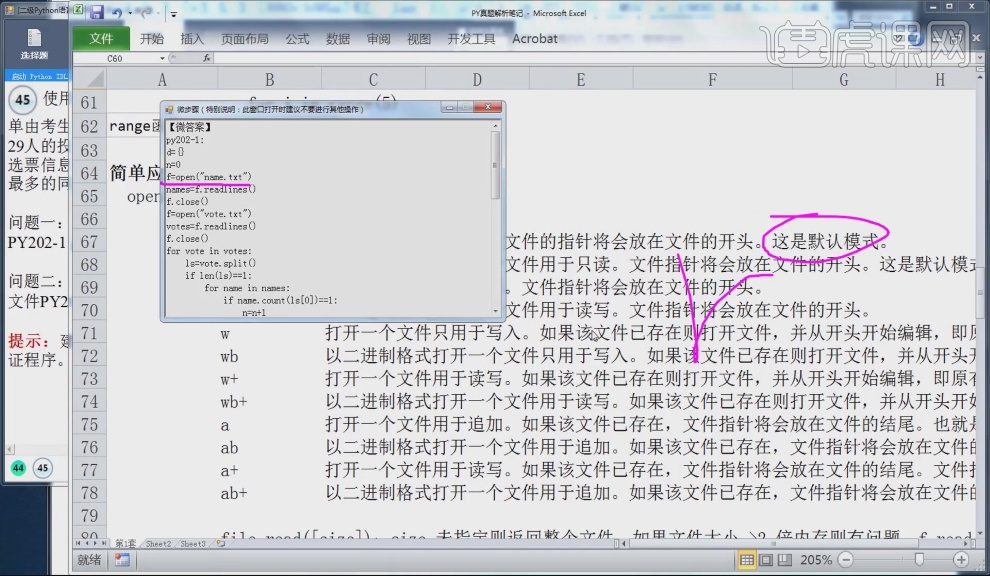
Task: Switch to the 开发工具 ribbon tab
Action: pos(471,39)
